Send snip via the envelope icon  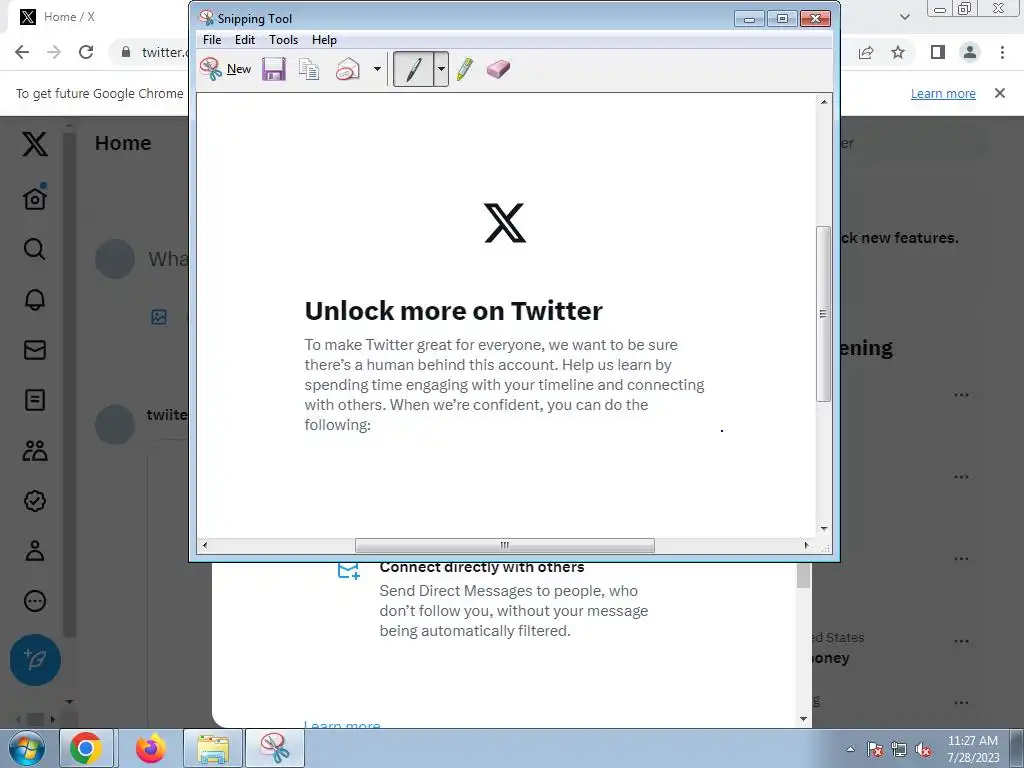(x=348, y=69)
